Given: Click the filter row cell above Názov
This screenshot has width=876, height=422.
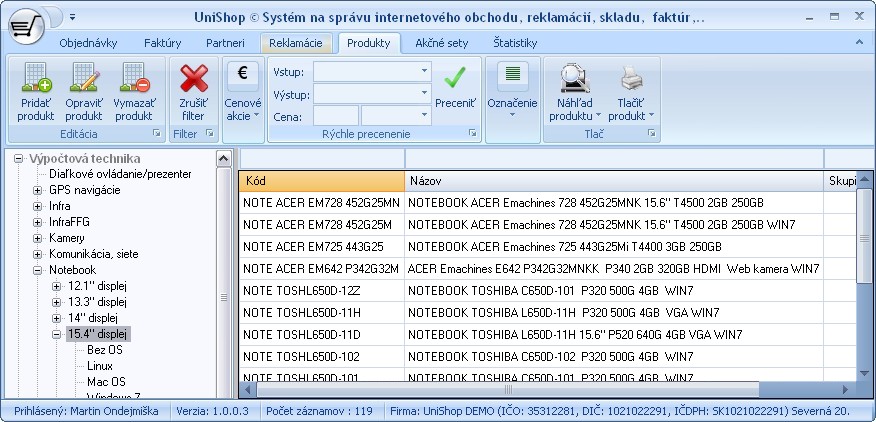Looking at the screenshot, I should point(614,159).
